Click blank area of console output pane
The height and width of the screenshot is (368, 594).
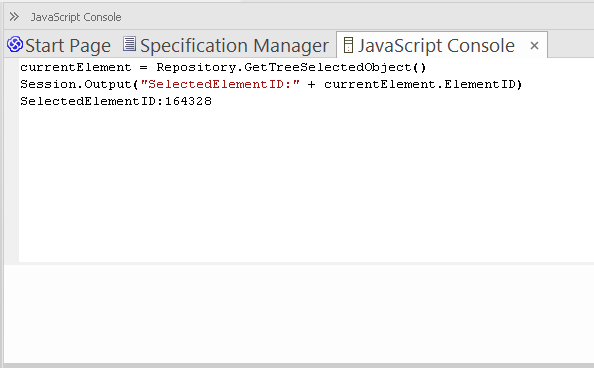click(x=306, y=182)
